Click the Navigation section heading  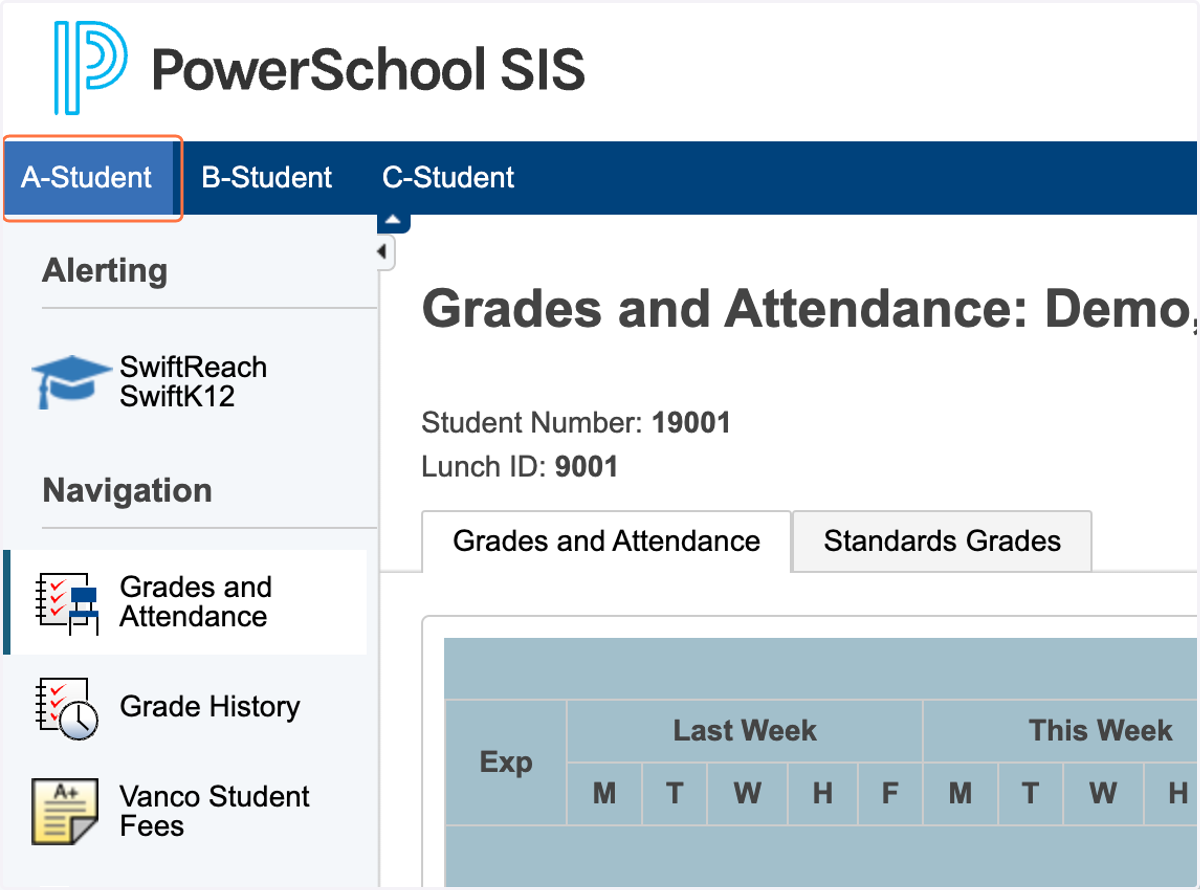click(127, 491)
